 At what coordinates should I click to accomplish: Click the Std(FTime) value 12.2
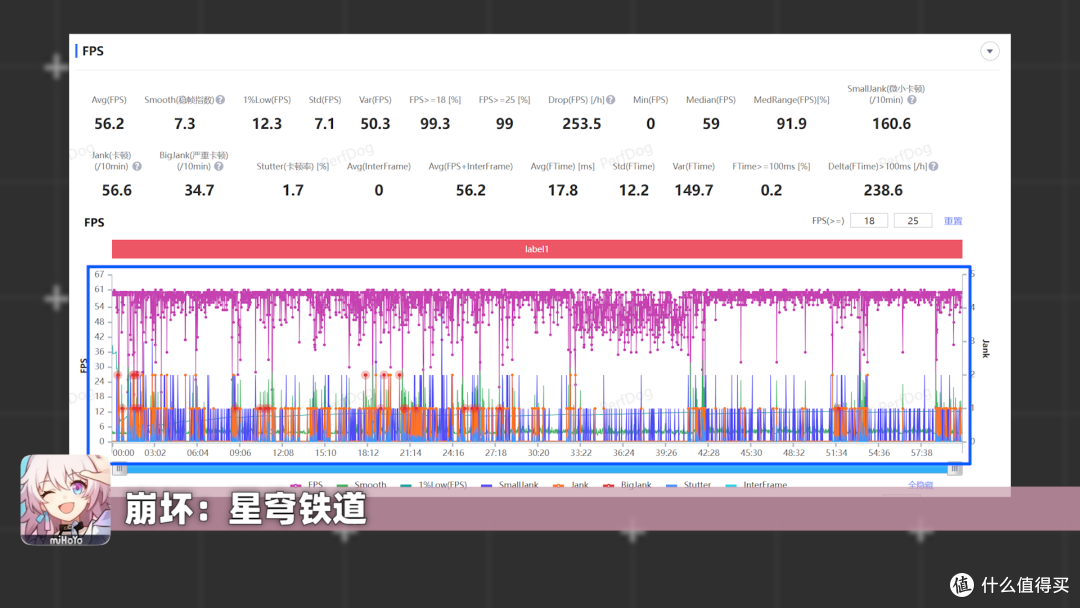[634, 190]
